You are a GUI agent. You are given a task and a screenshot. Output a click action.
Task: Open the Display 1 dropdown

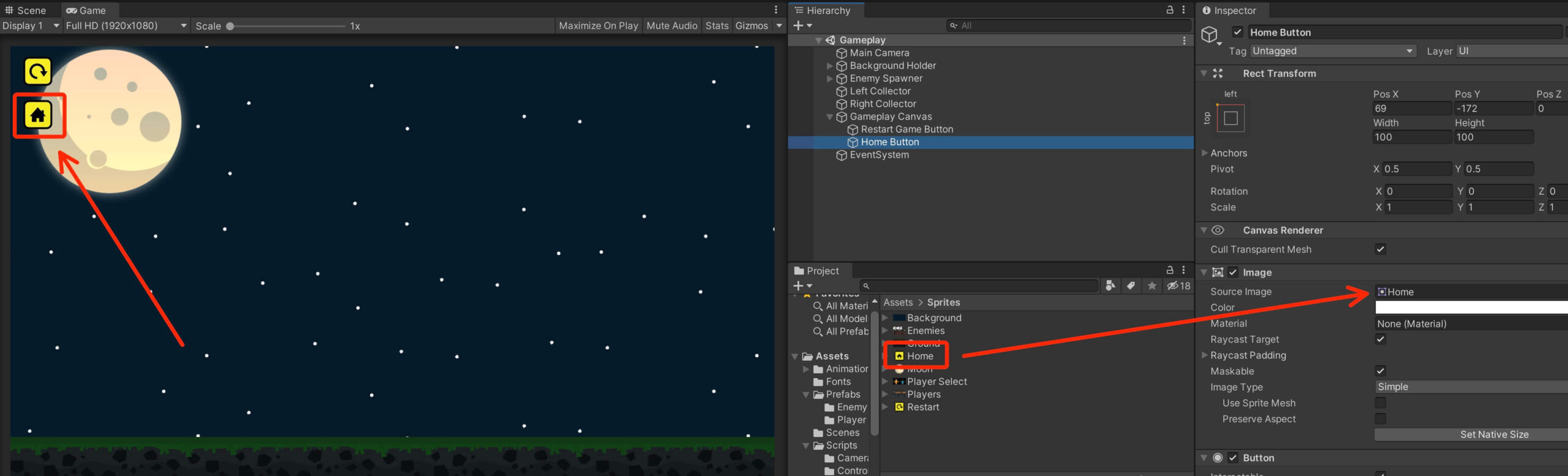(x=31, y=26)
